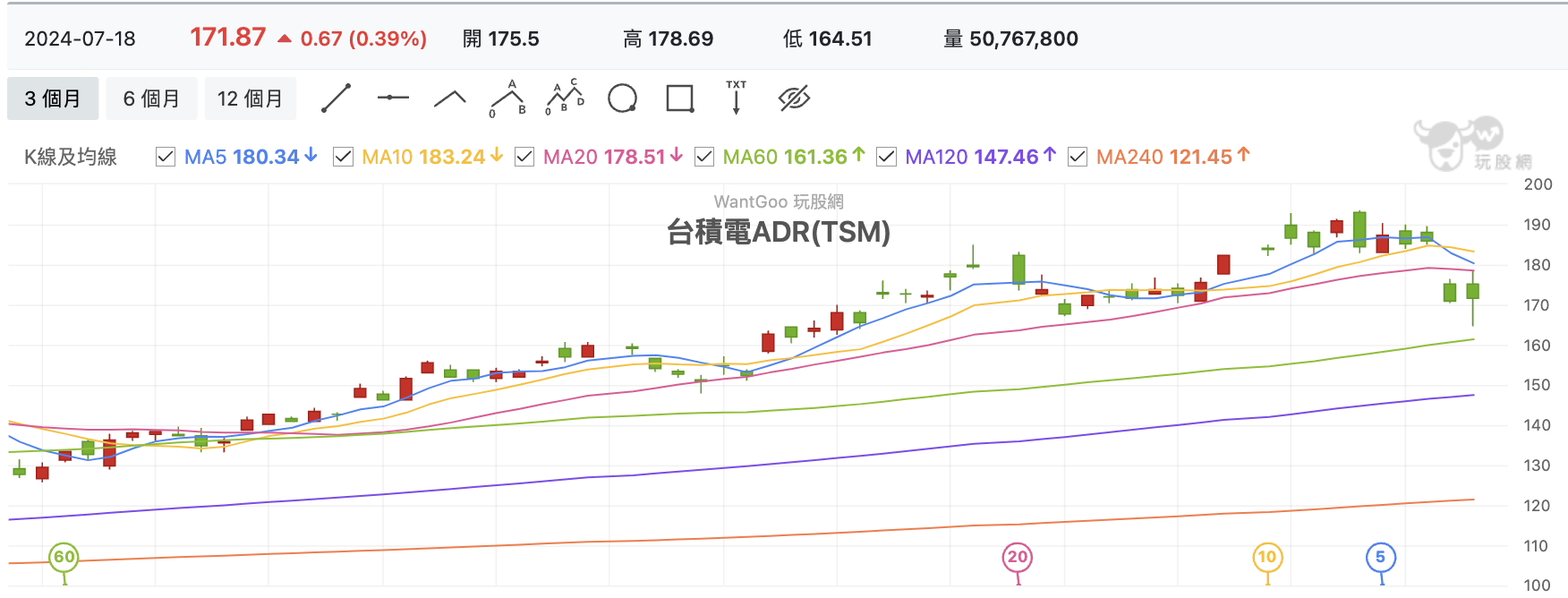
Task: Click the high price 高 178.69
Action: pos(669,38)
